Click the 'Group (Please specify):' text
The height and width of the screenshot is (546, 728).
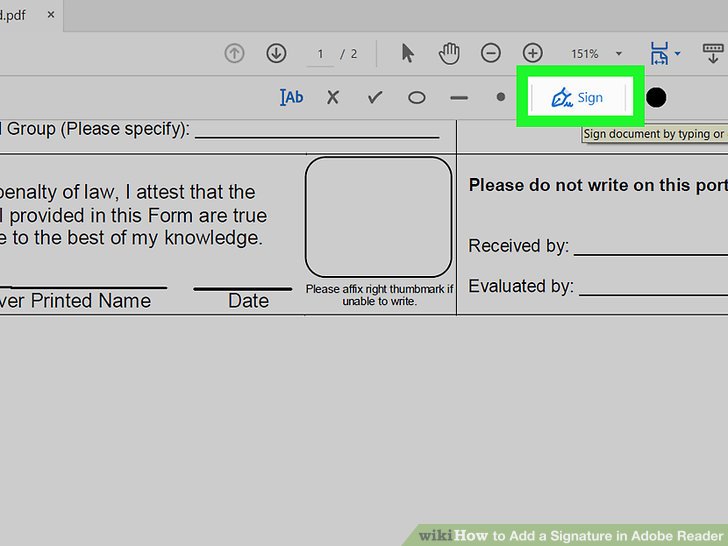pos(98,129)
